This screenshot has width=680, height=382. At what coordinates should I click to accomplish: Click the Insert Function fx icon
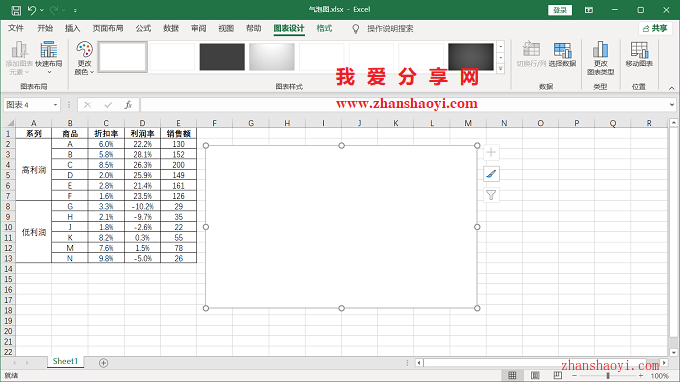click(x=128, y=105)
